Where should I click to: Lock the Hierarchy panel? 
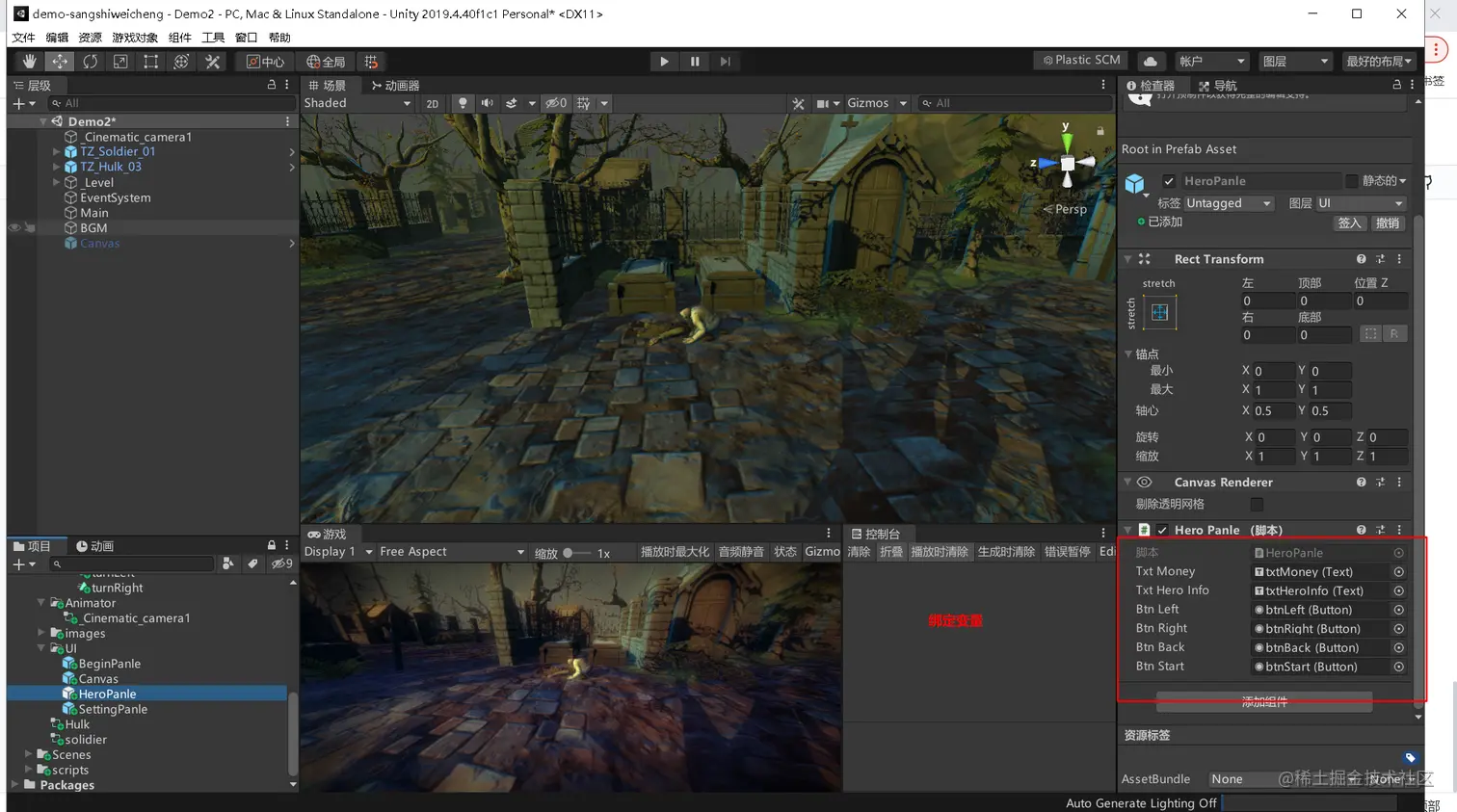(x=272, y=85)
